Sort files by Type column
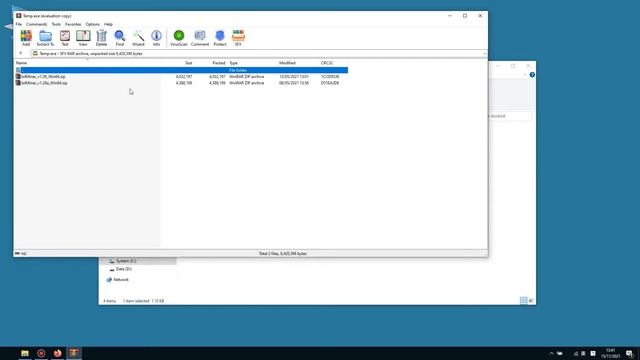This screenshot has height=360, width=640. click(x=233, y=63)
